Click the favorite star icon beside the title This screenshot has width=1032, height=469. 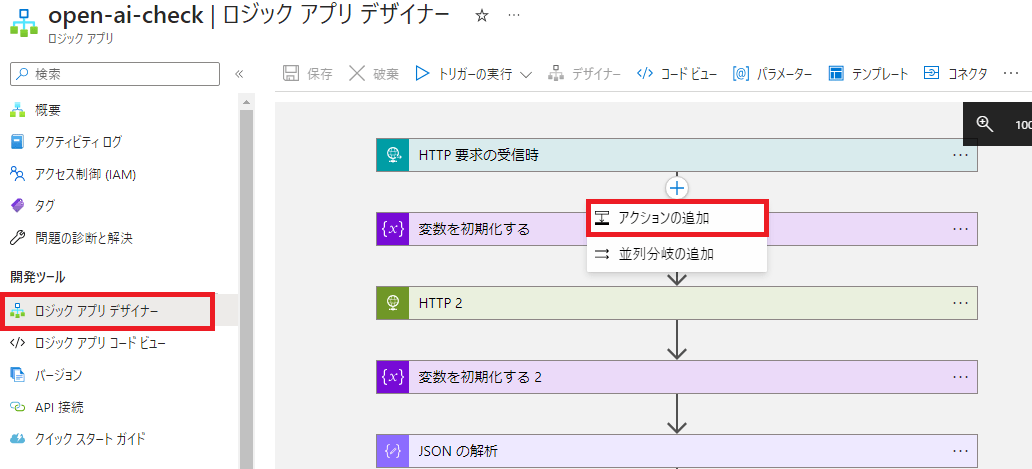(482, 16)
